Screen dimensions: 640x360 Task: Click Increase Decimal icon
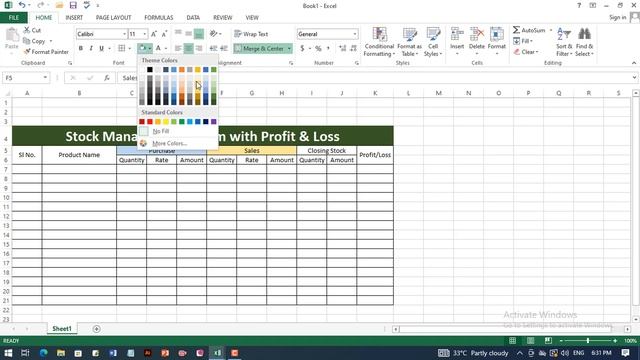342,48
